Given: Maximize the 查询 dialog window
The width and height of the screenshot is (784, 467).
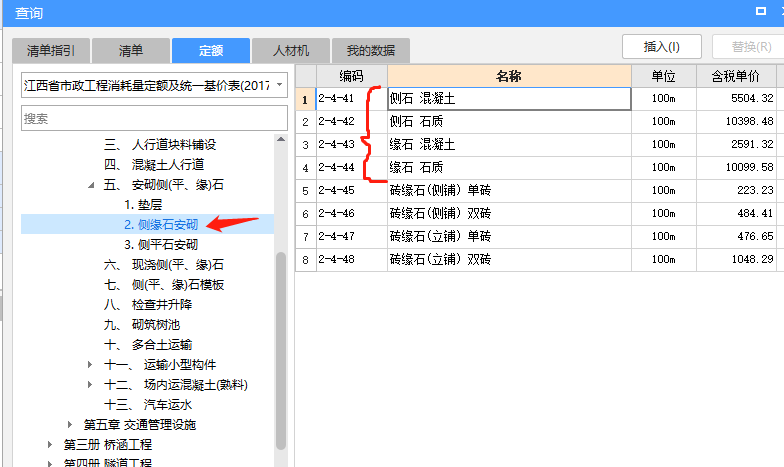Looking at the screenshot, I should (x=760, y=11).
